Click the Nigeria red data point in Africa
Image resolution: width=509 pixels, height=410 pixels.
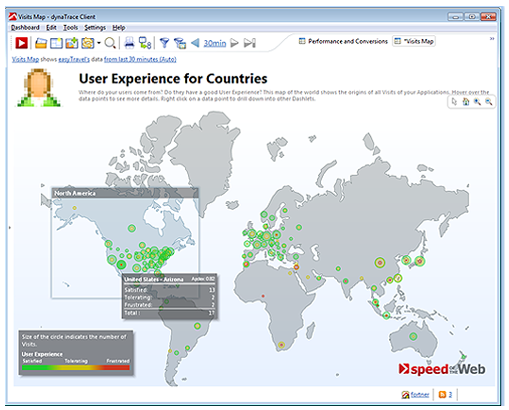tap(263, 296)
